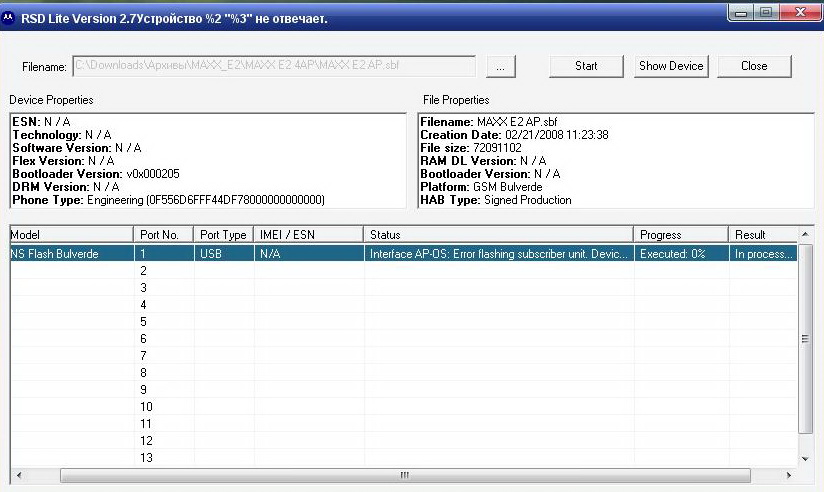The height and width of the screenshot is (492, 824).
Task: Sort by the Port No. column header
Action: [x=163, y=234]
